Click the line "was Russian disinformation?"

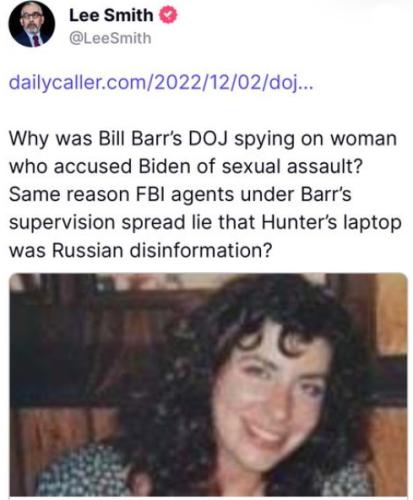pos(141,250)
